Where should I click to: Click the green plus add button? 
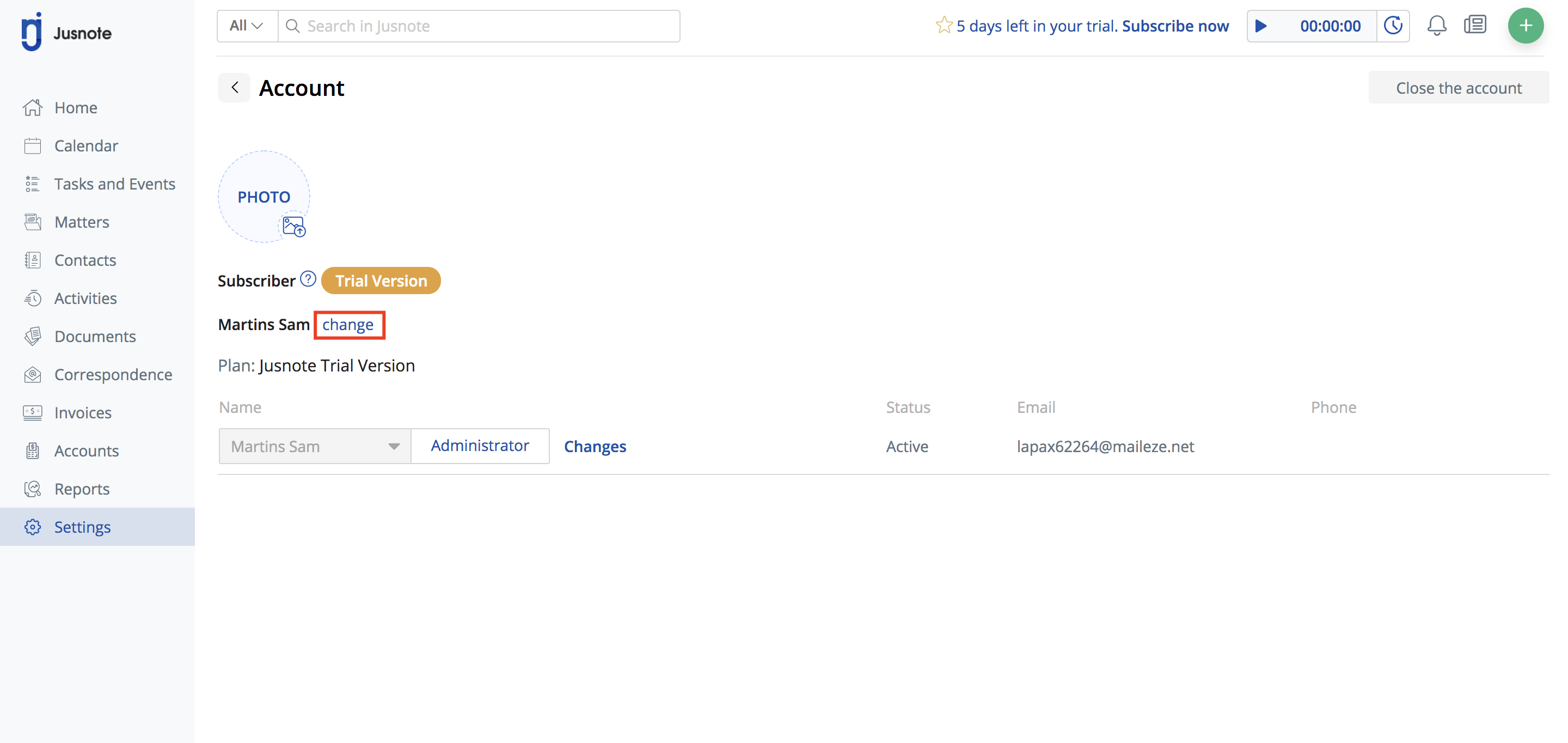coord(1526,26)
